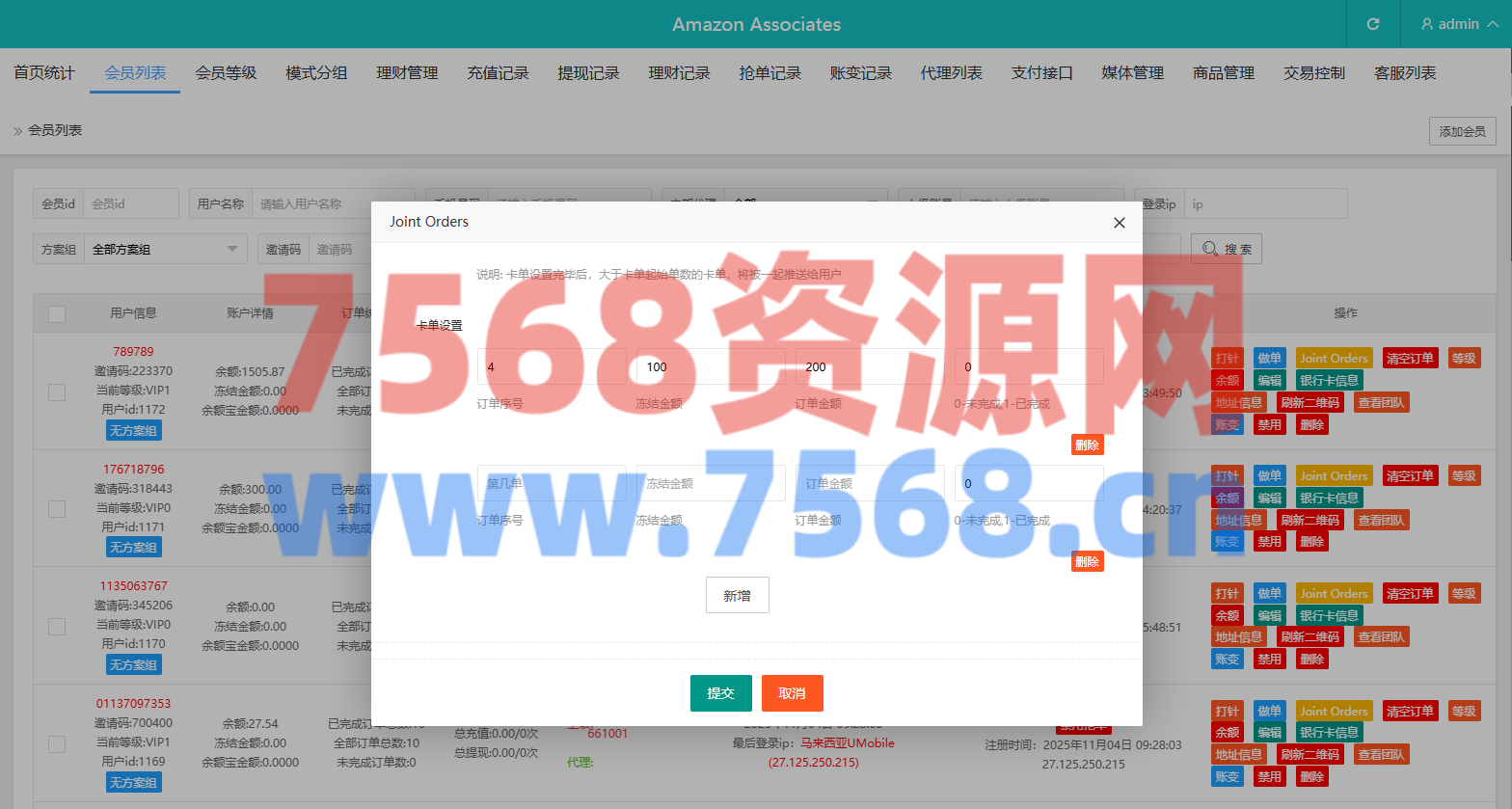Go to the 商品管理 menu item
Viewport: 1512px width, 809px height.
click(x=1223, y=73)
